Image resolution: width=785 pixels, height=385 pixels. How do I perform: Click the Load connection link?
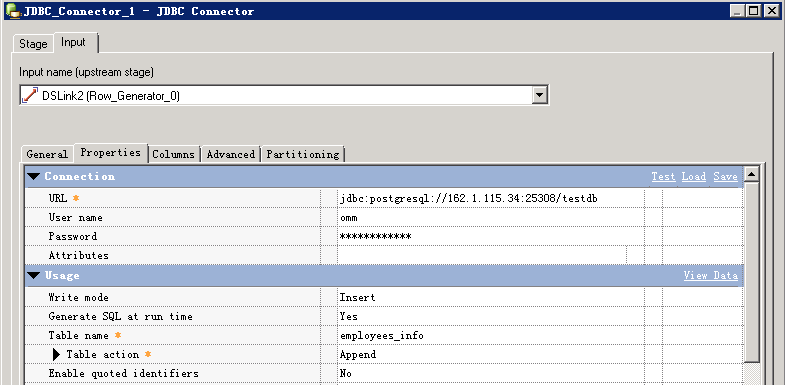tap(693, 176)
